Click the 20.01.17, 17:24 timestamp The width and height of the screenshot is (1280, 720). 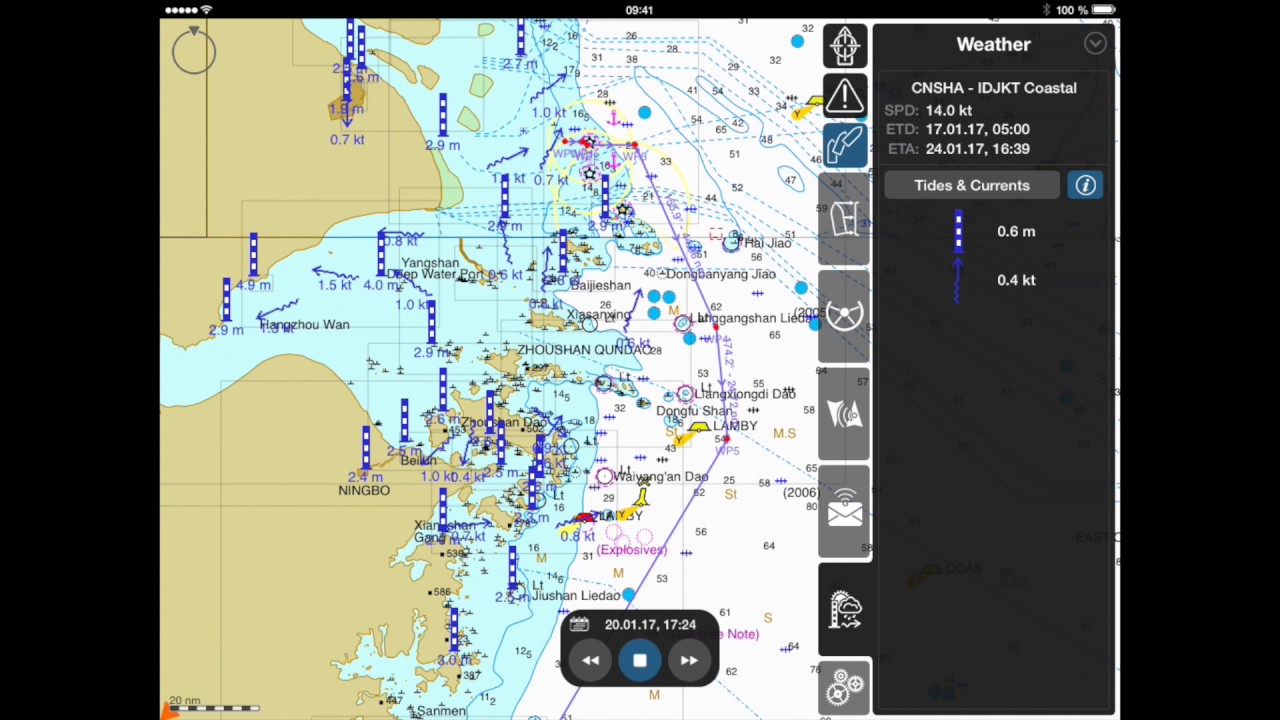pos(650,624)
